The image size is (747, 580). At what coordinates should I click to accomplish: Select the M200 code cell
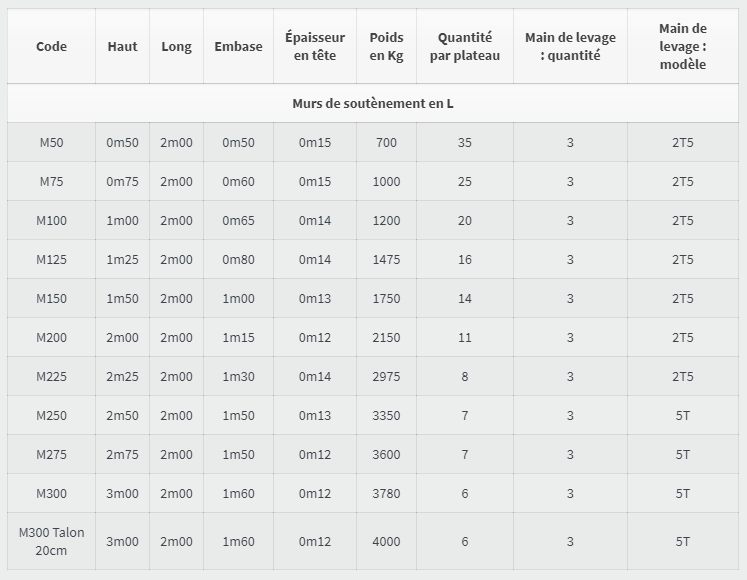[51, 338]
